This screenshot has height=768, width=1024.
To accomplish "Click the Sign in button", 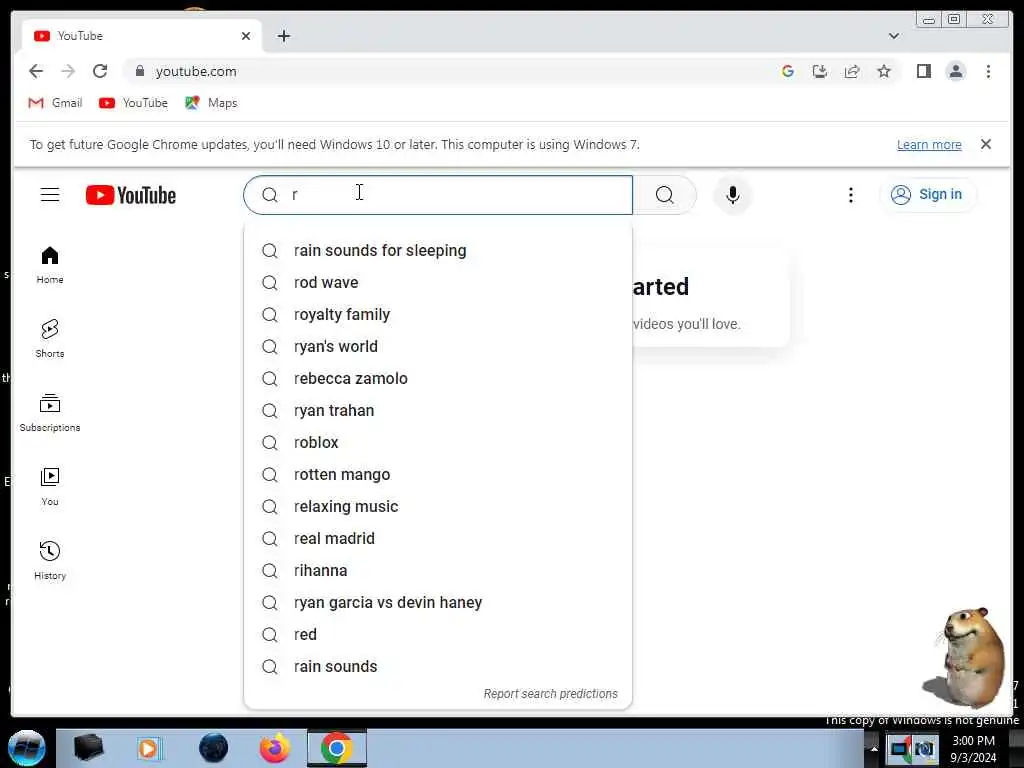I will tap(928, 195).
